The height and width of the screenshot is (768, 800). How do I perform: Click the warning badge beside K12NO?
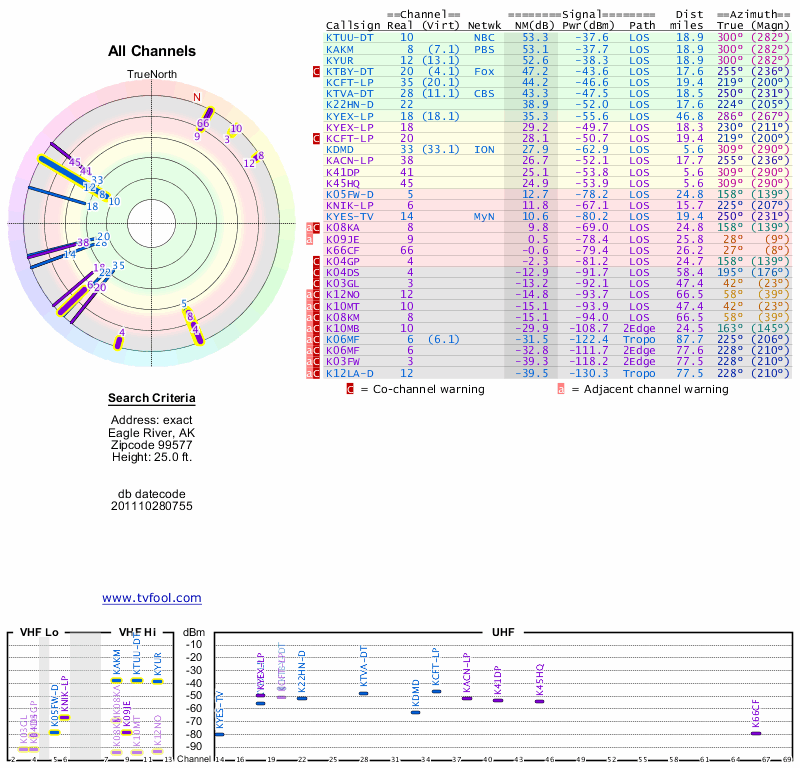pos(313,294)
